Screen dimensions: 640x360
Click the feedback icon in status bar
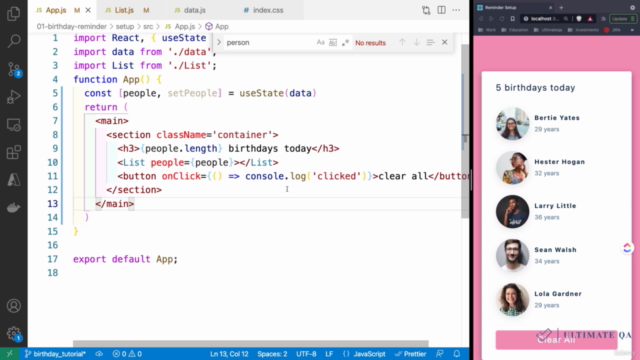point(440,354)
